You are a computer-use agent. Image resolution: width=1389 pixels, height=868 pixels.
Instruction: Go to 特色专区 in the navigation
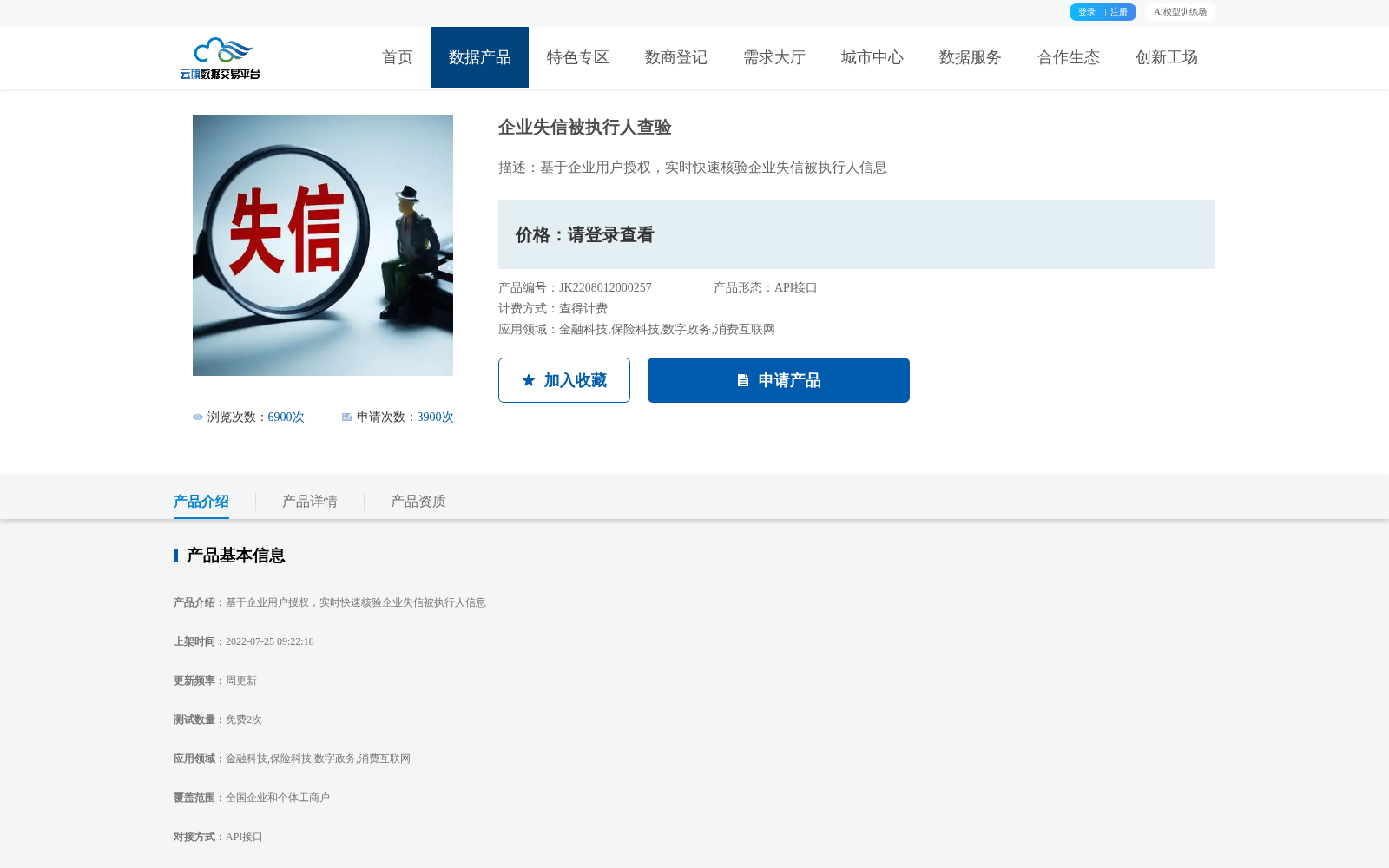tap(577, 57)
